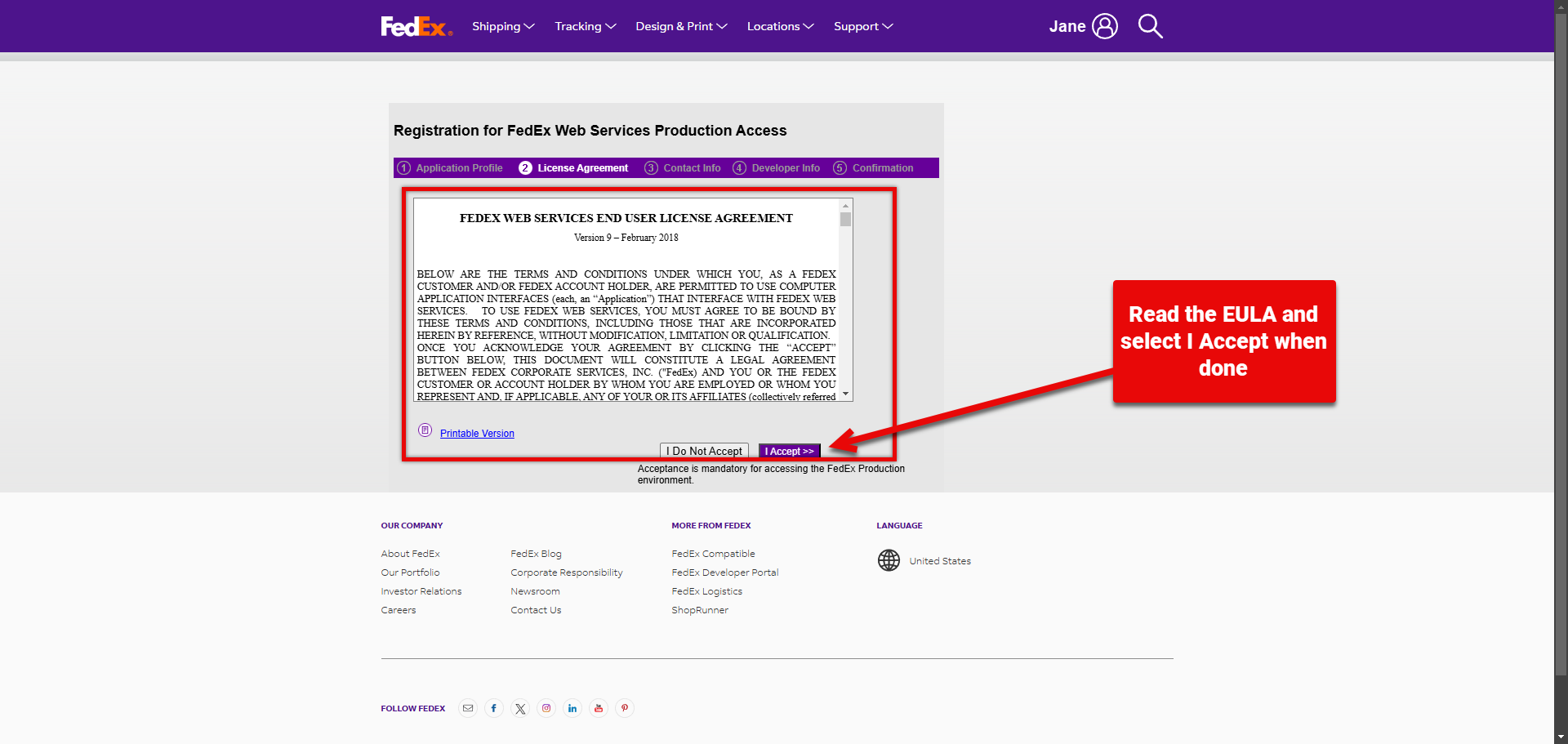This screenshot has width=1568, height=744.
Task: Open FedEx LinkedIn icon
Action: [572, 708]
